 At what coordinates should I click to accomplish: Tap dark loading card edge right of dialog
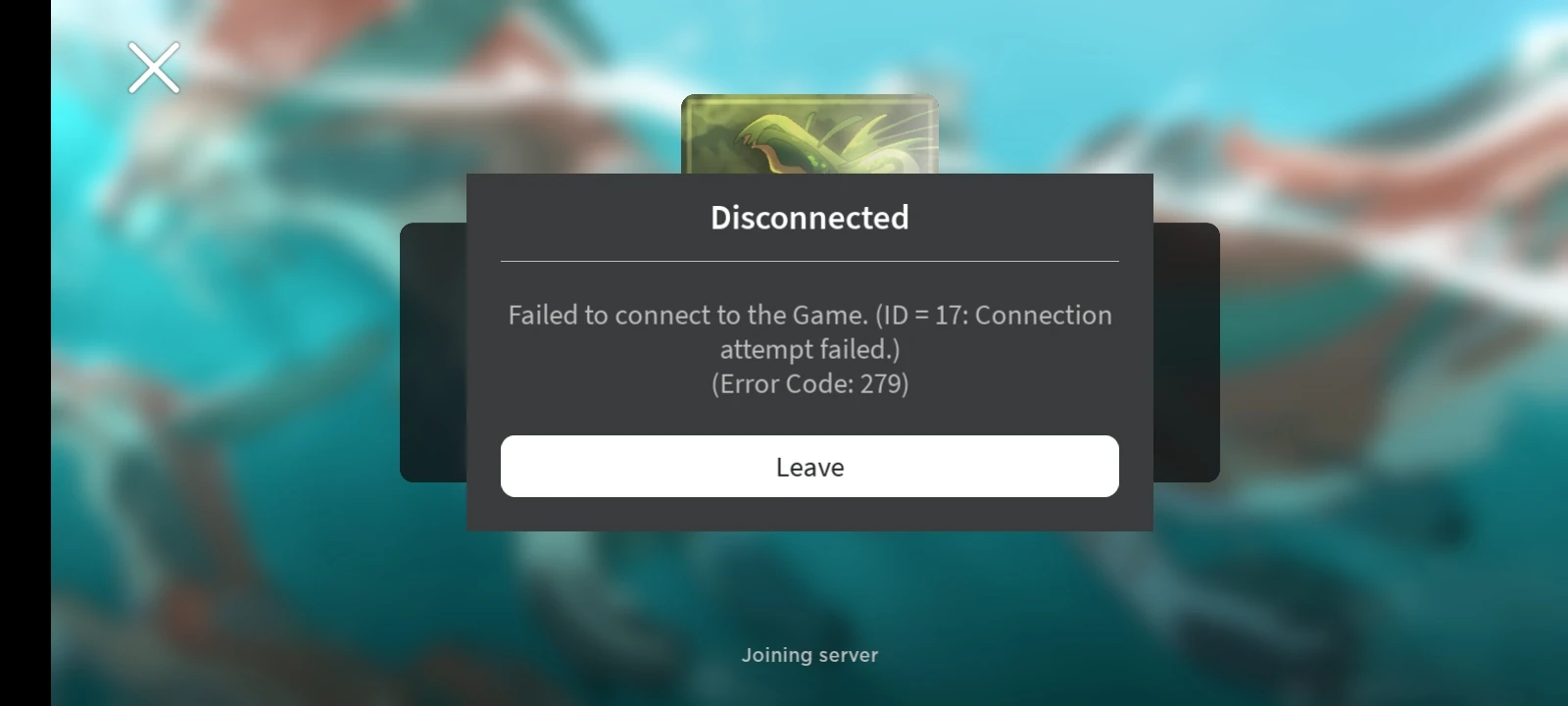point(1187,352)
